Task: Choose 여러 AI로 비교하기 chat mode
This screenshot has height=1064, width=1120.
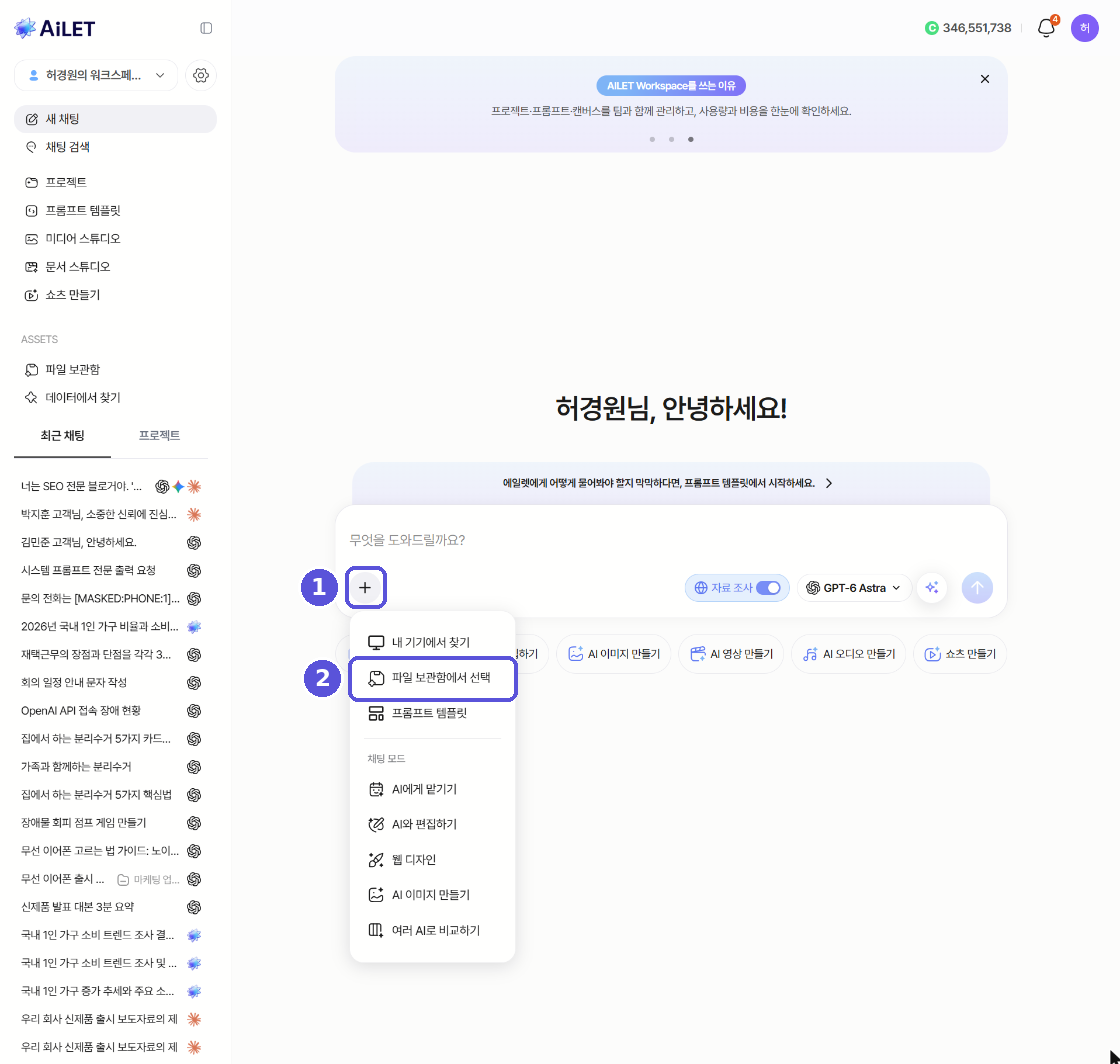Action: [x=432, y=930]
